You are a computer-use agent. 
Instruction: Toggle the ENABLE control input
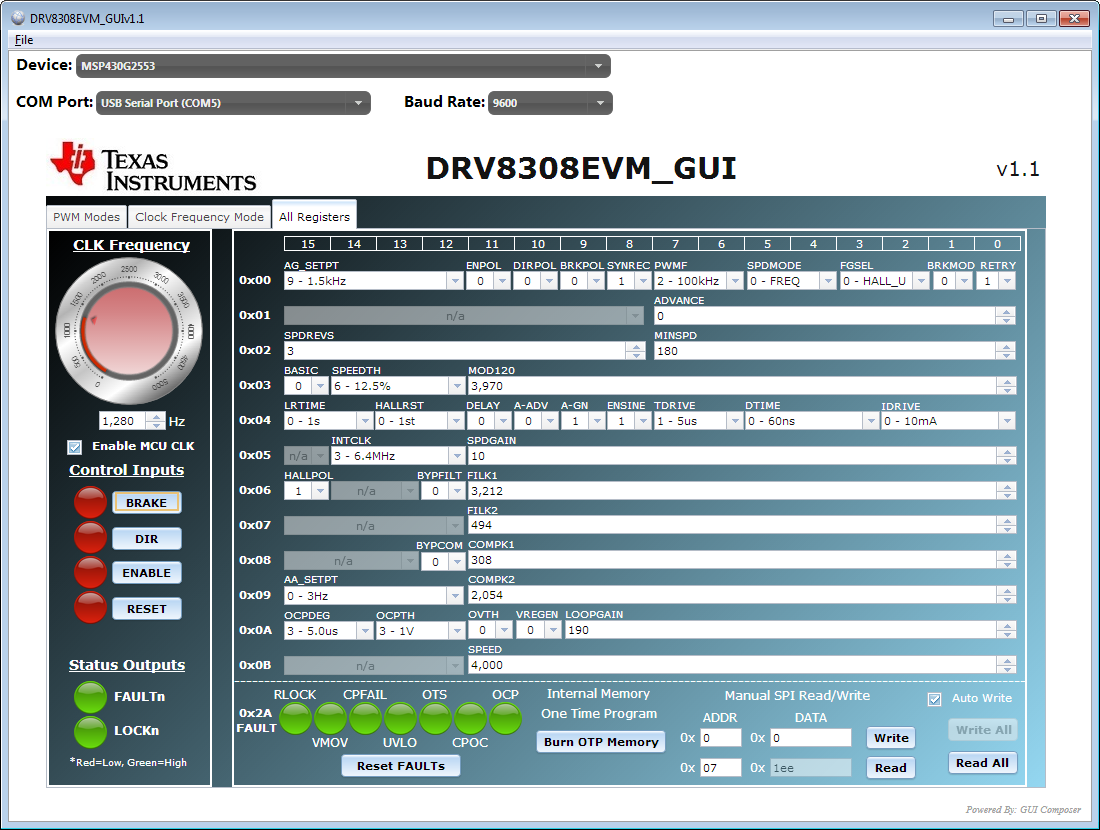point(147,573)
